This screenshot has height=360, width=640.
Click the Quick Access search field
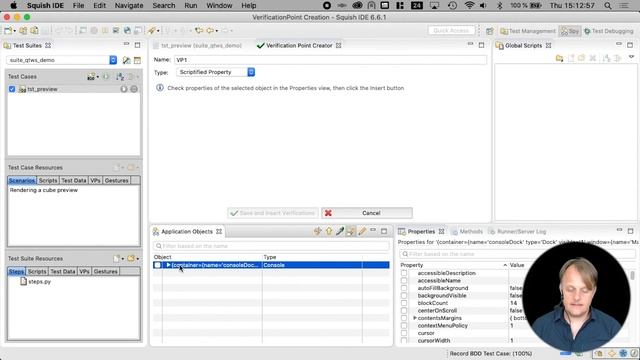[451, 31]
